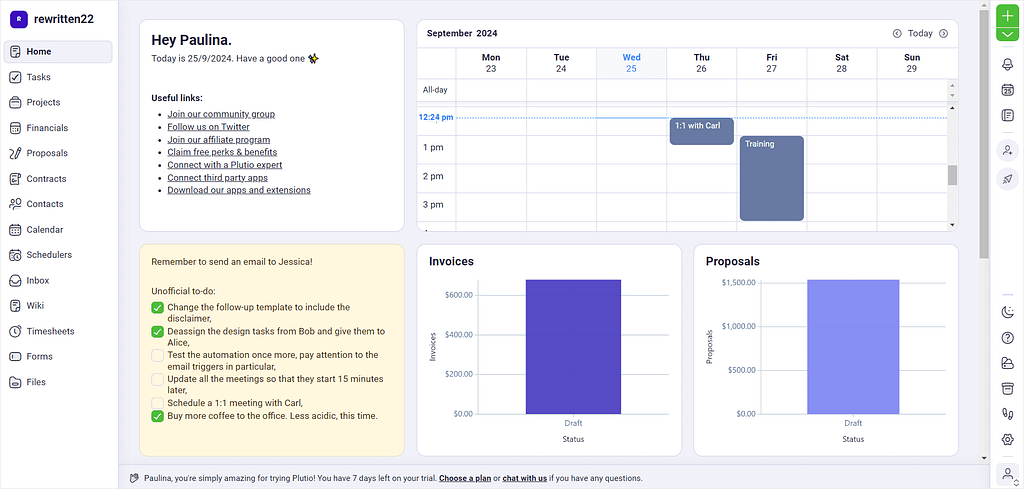Click the rewritten22 workspace logo

click(19, 19)
